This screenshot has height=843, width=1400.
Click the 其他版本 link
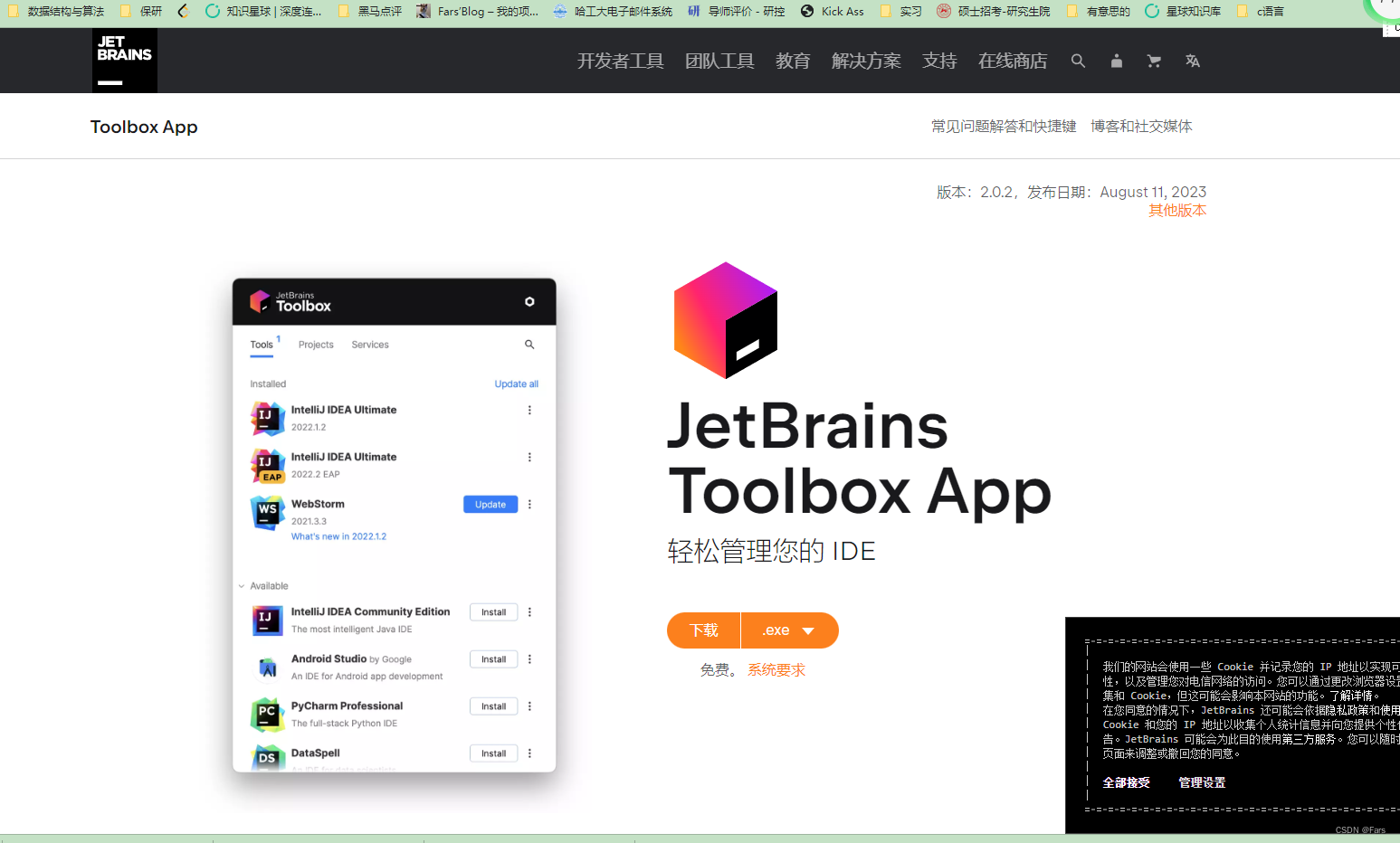[x=1177, y=210]
